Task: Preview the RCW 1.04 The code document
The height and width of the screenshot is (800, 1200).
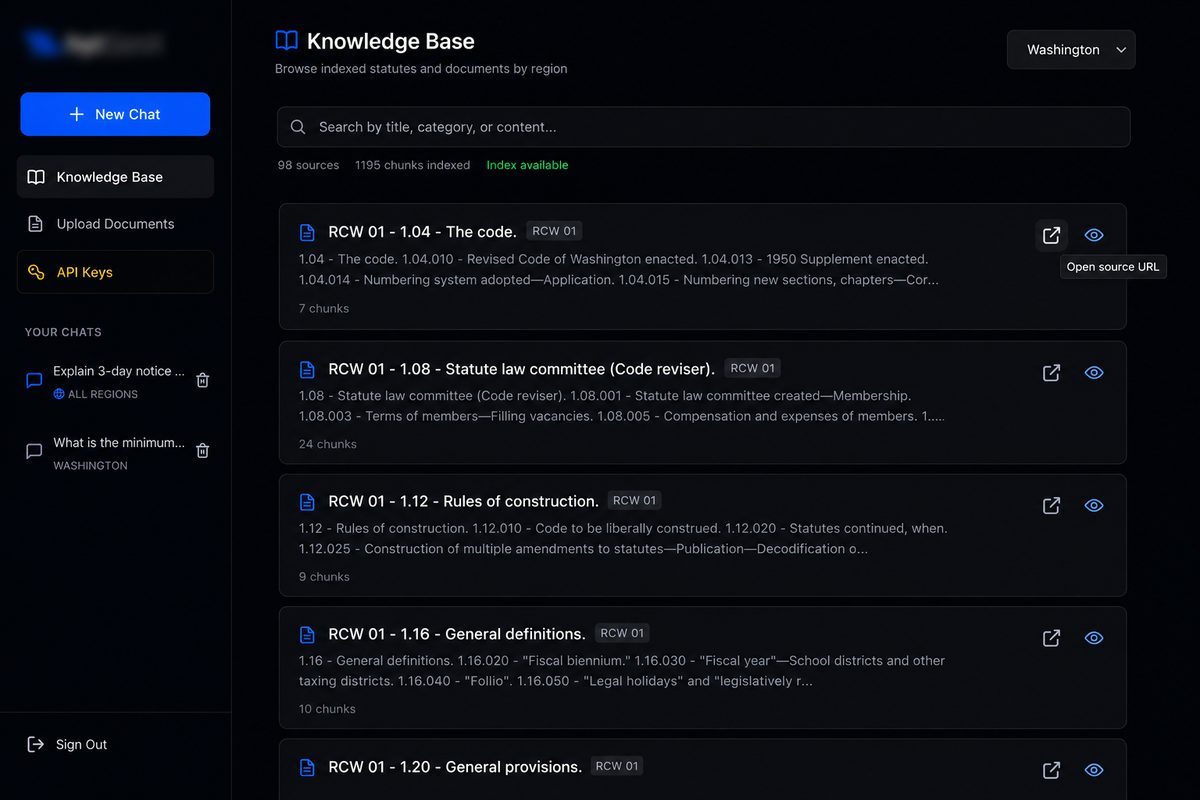Action: pos(1094,235)
